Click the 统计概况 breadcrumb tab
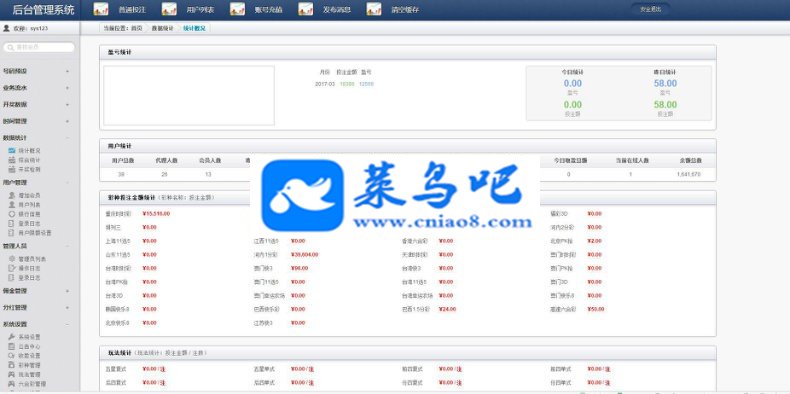The width and height of the screenshot is (790, 394). [194, 28]
